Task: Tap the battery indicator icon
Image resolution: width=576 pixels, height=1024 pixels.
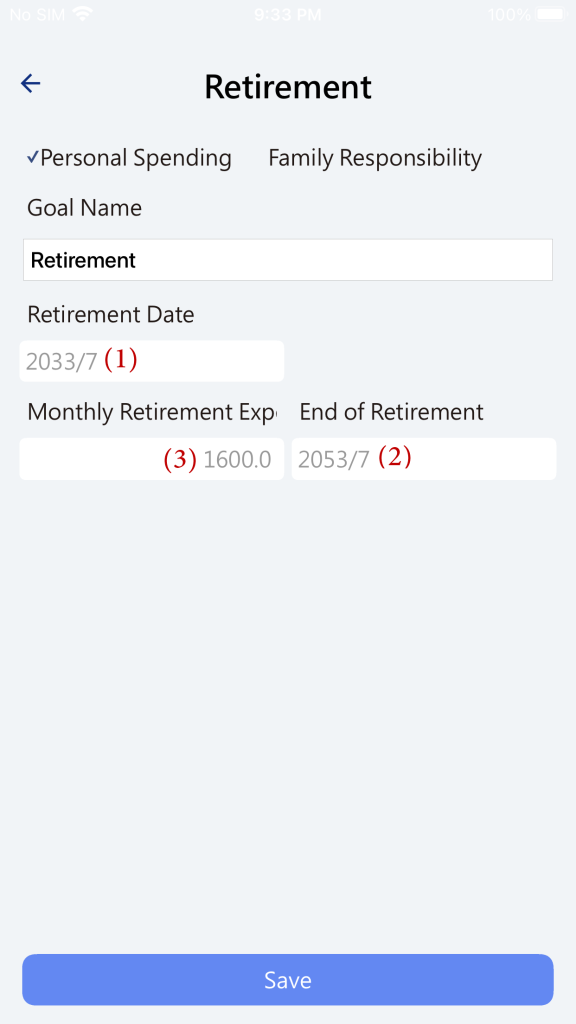Action: (551, 14)
